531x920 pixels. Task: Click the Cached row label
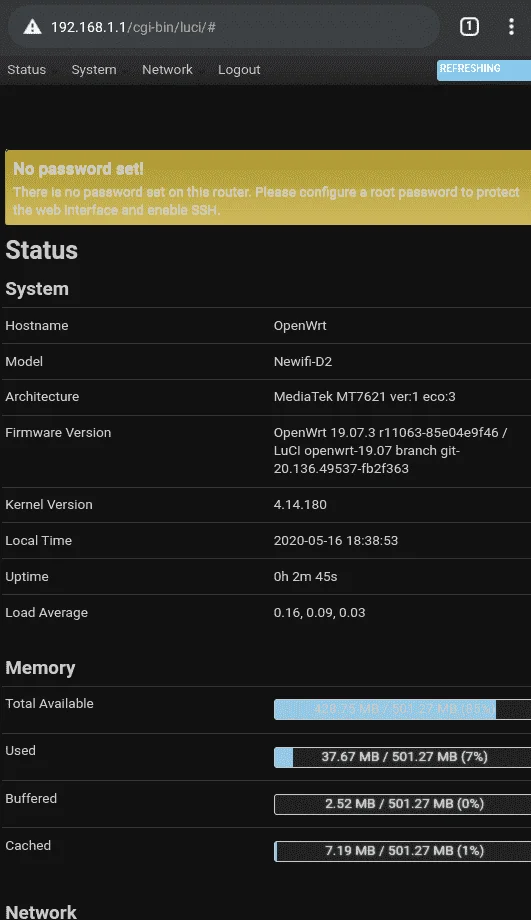point(28,845)
